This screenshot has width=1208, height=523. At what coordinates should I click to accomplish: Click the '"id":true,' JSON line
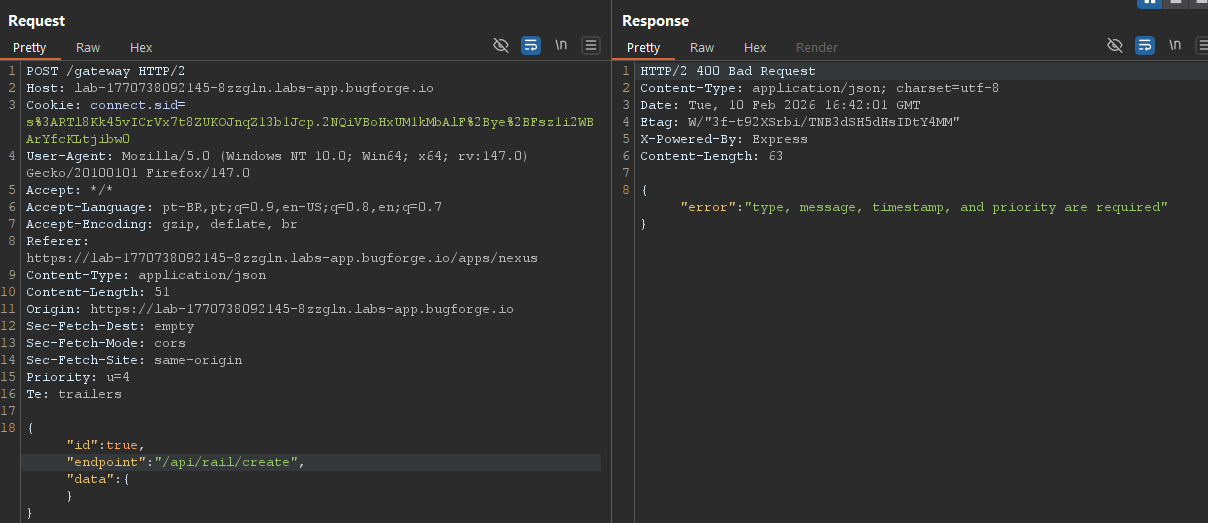(x=106, y=445)
